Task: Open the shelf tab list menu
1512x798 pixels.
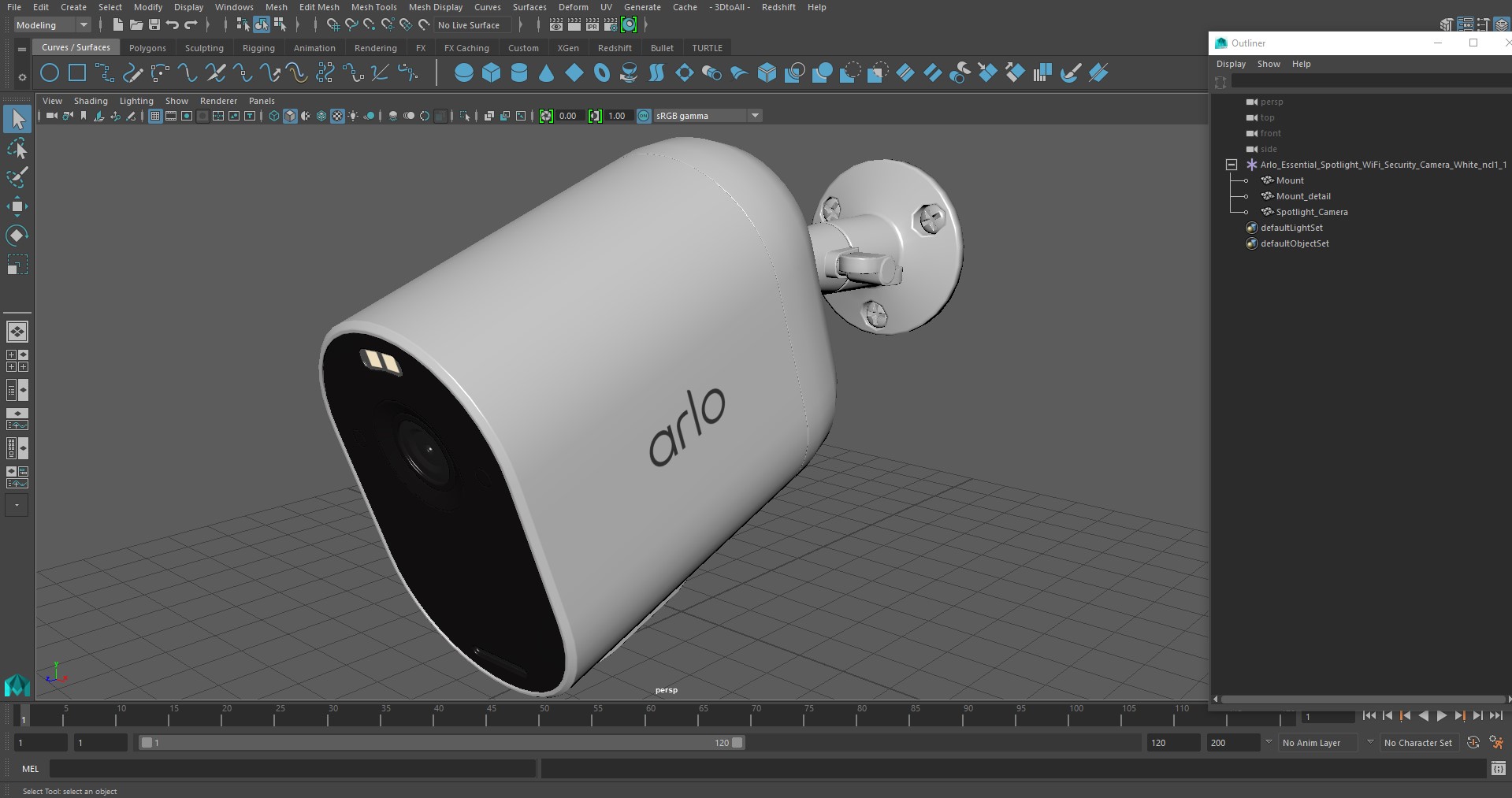Action: click(x=22, y=49)
